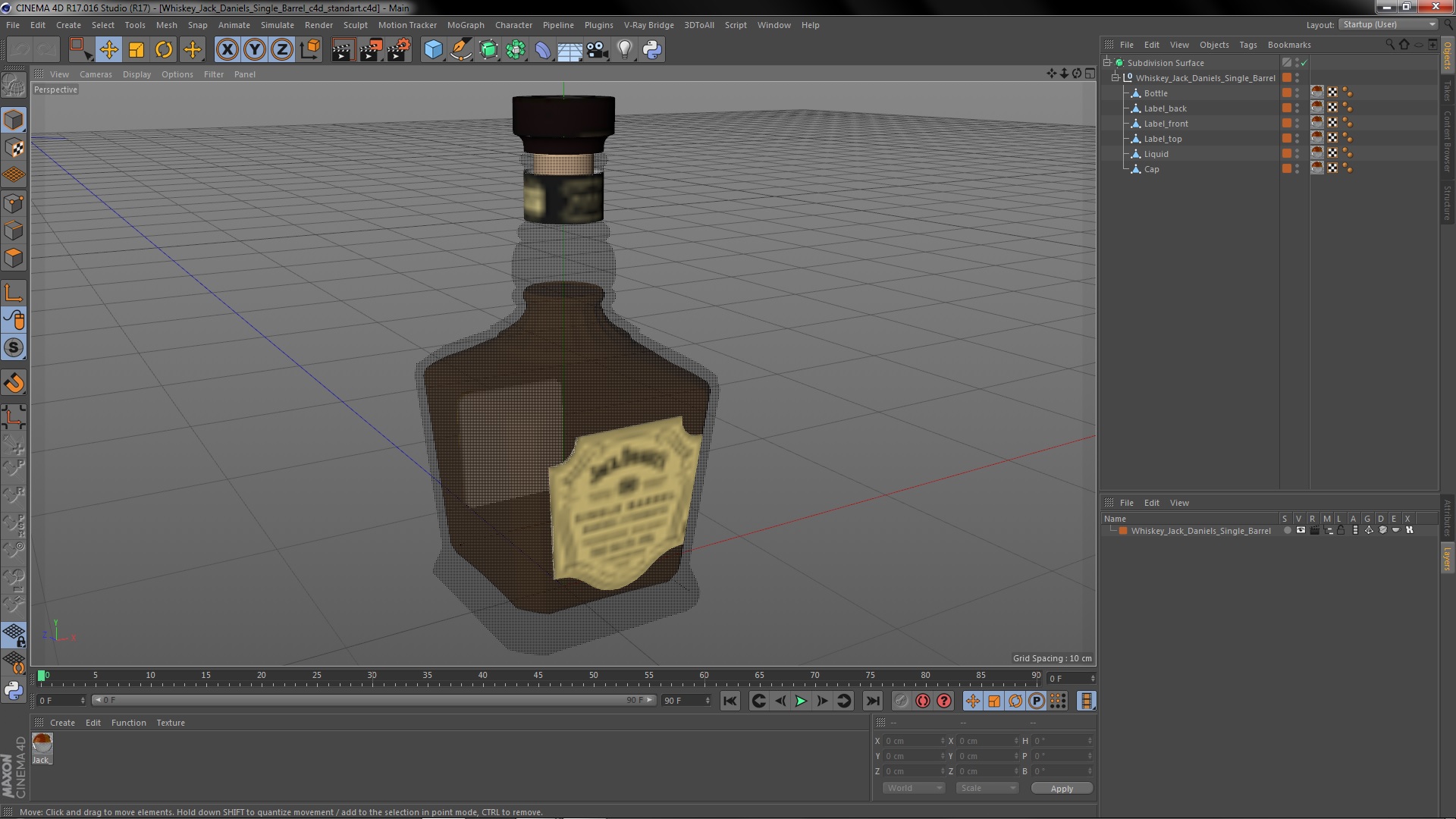The width and height of the screenshot is (1456, 819).
Task: Open the Simulate menu
Action: [x=277, y=25]
